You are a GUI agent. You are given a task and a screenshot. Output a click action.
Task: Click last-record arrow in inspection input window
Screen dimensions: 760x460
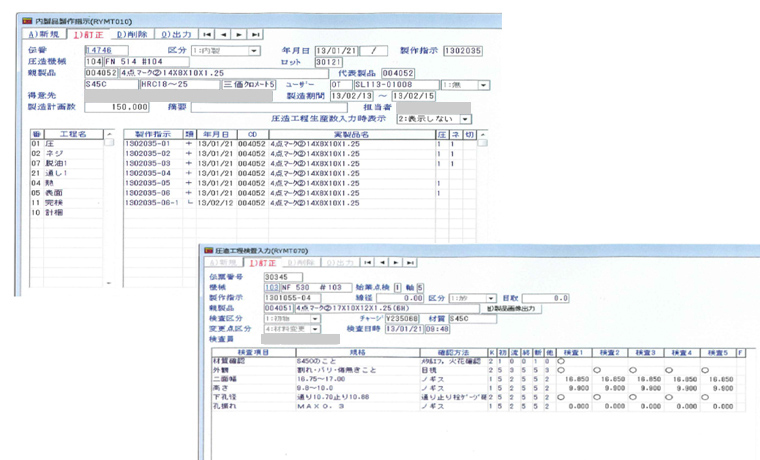409,262
